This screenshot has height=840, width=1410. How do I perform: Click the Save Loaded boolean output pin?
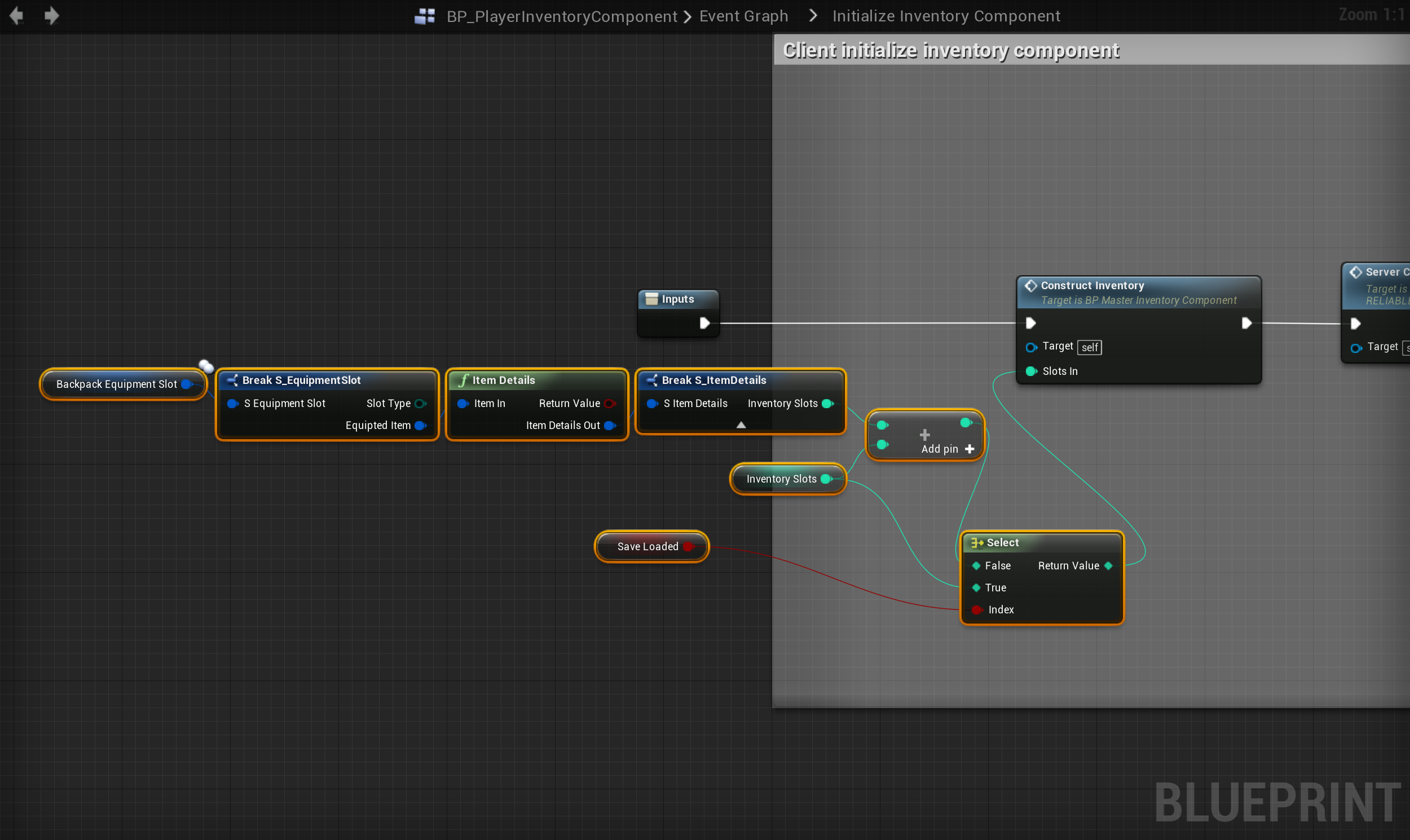689,547
